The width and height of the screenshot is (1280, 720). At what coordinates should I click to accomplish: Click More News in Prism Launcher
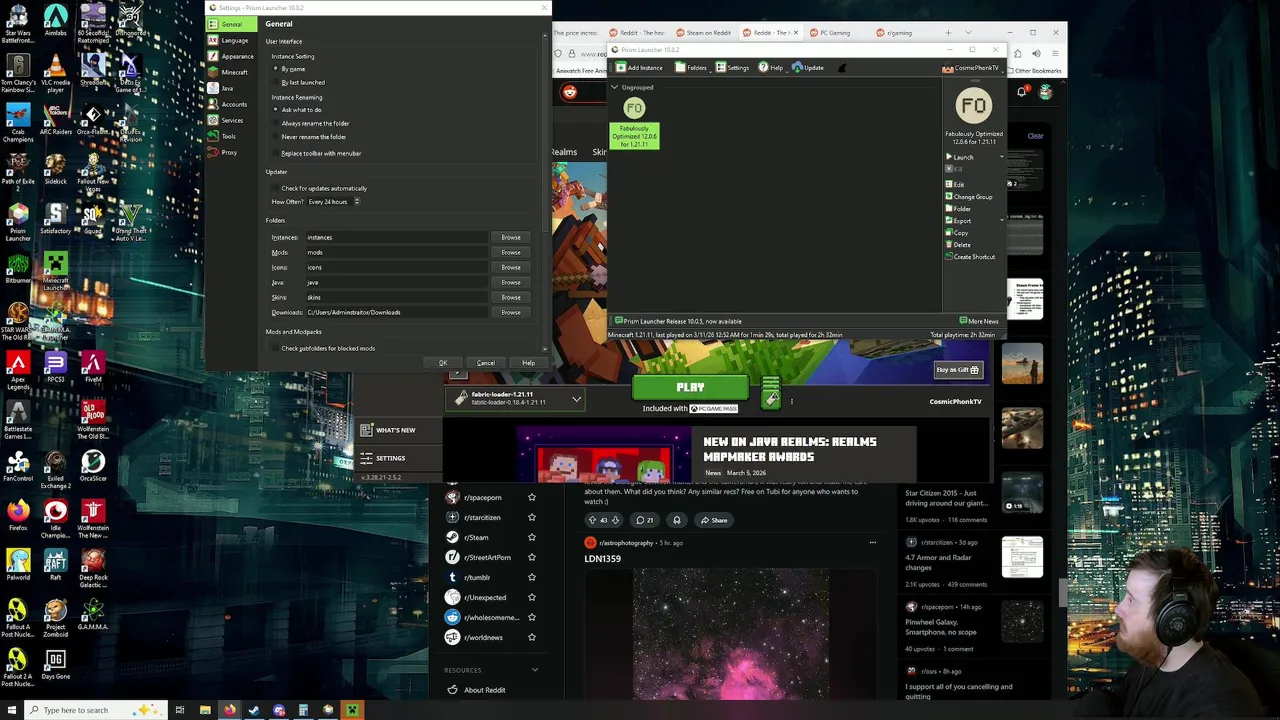click(979, 321)
